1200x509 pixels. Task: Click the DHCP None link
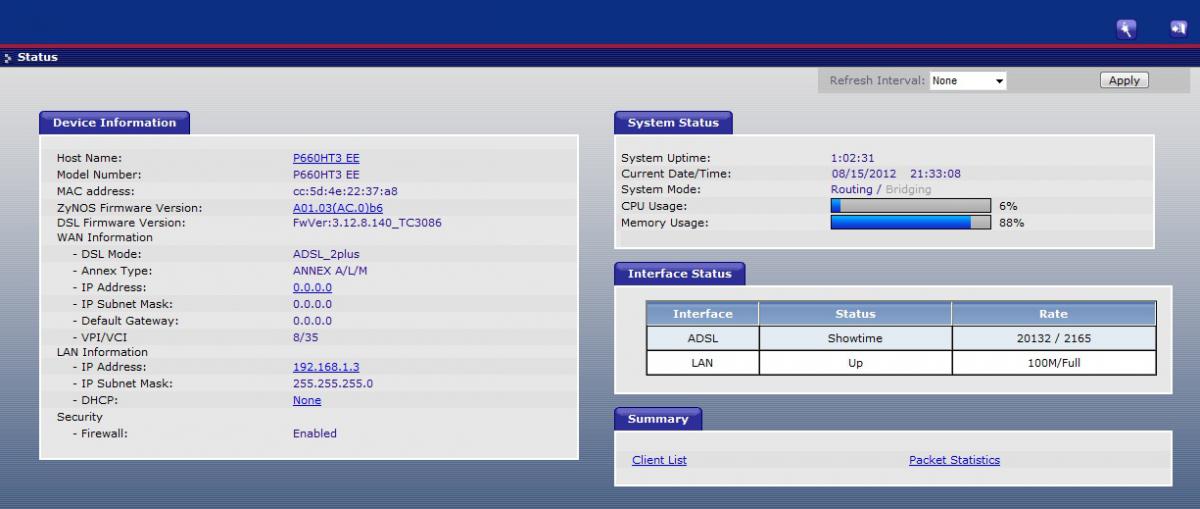[307, 400]
